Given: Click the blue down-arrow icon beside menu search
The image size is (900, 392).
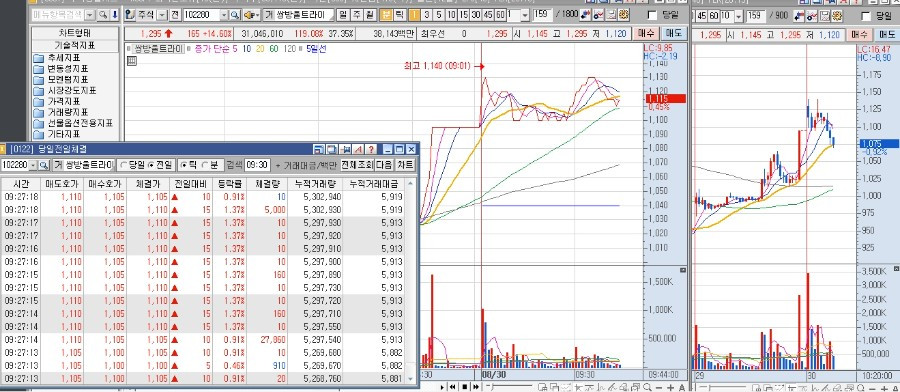Looking at the screenshot, I should [114, 15].
